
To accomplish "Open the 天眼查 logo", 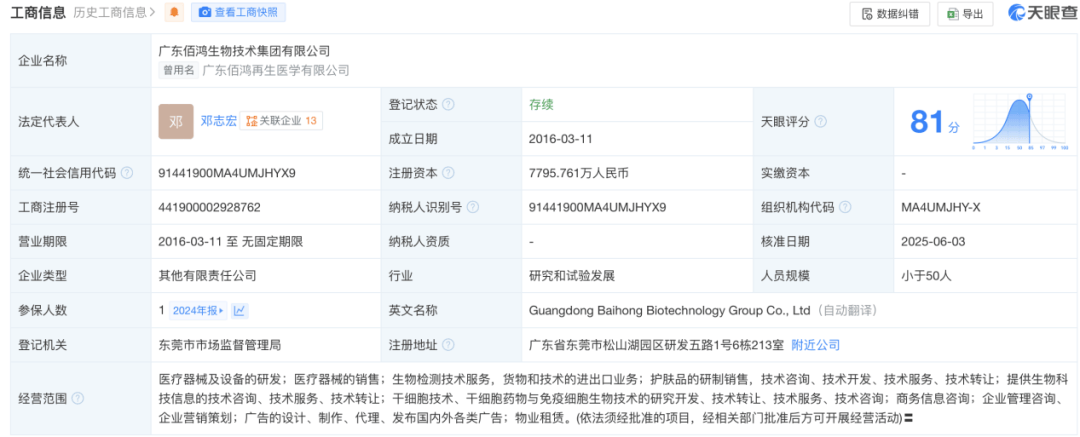I will (1038, 13).
